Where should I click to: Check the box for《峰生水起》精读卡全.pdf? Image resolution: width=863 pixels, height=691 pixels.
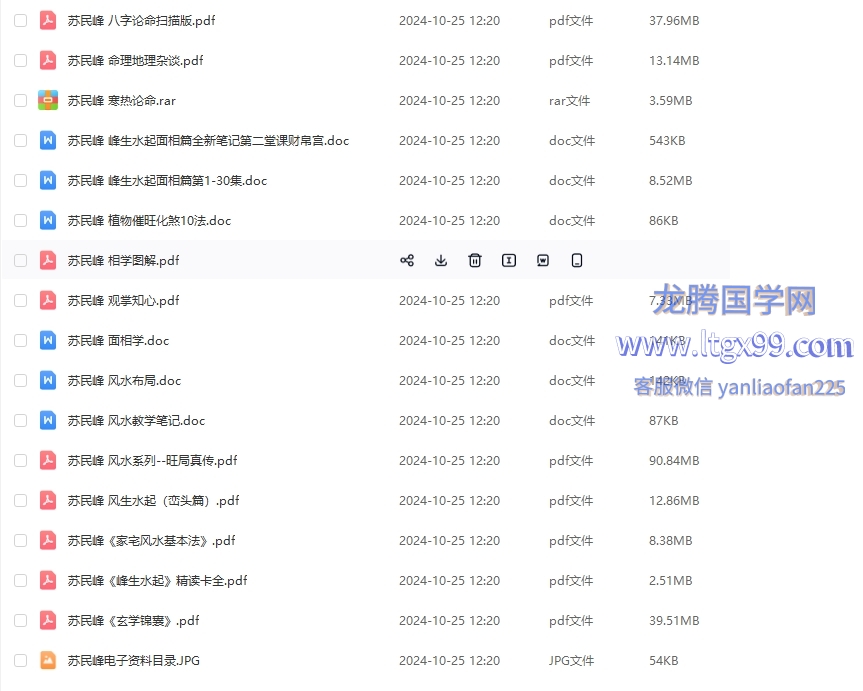click(x=20, y=580)
